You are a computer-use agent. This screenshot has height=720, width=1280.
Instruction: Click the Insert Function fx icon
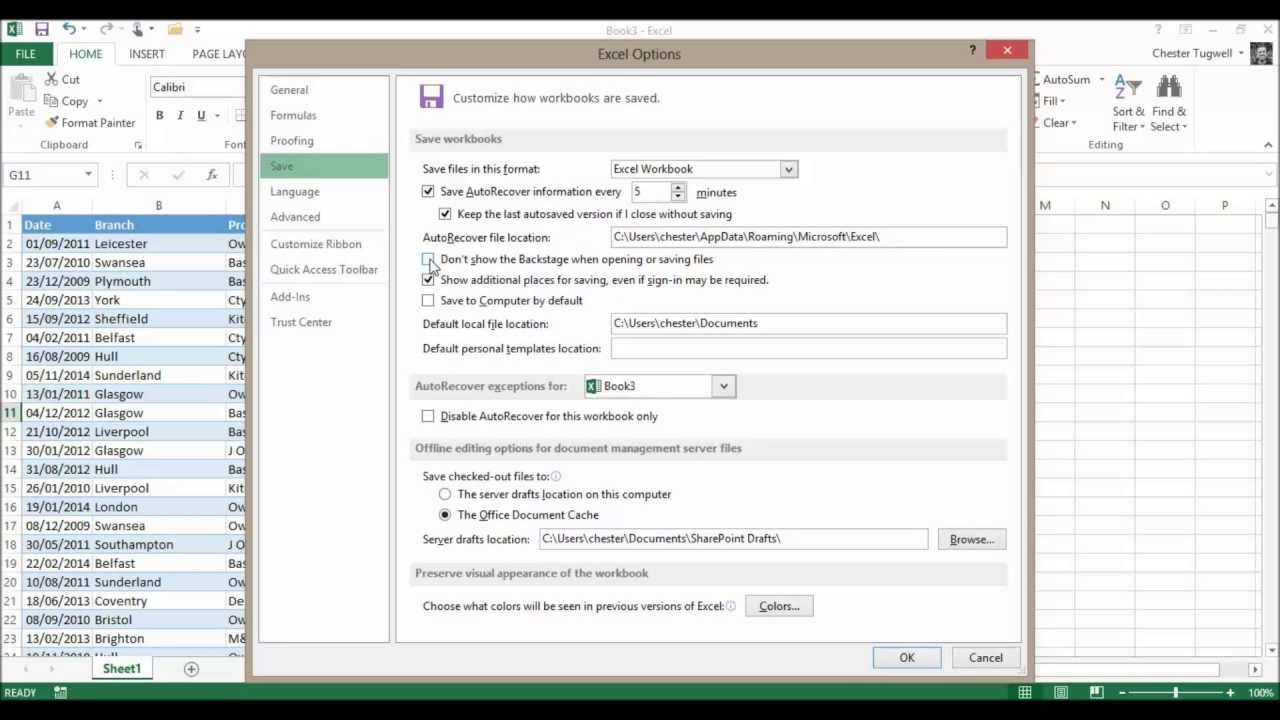(212, 175)
